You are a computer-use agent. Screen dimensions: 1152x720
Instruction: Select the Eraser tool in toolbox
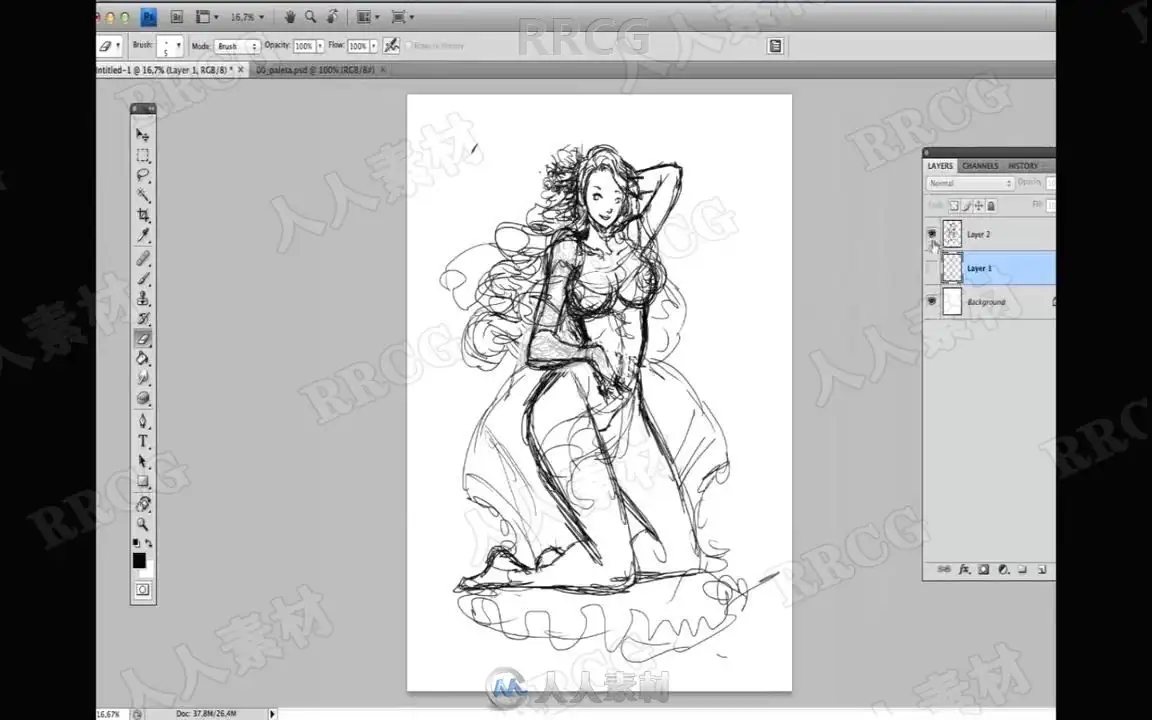pyautogui.click(x=143, y=338)
